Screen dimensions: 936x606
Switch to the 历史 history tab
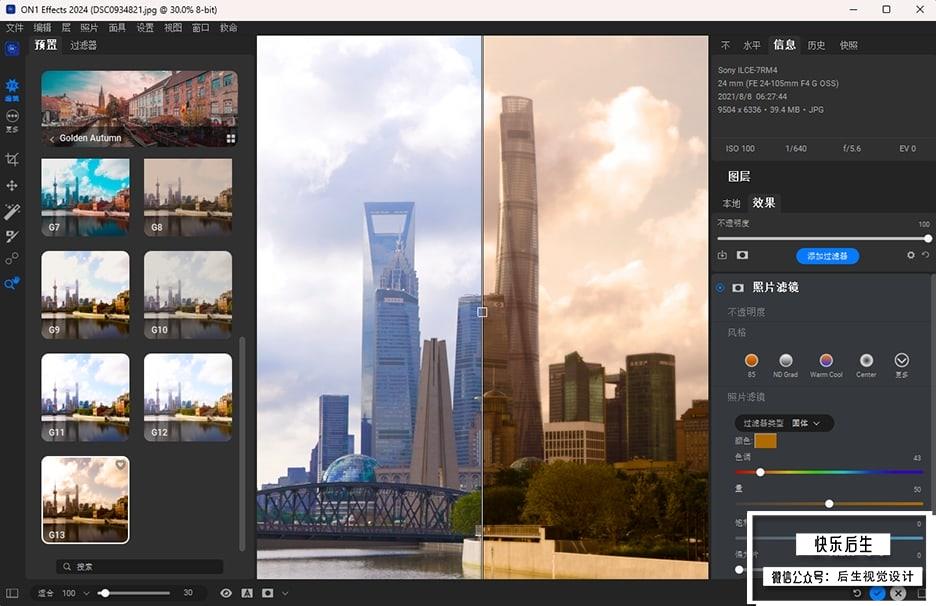coord(816,45)
